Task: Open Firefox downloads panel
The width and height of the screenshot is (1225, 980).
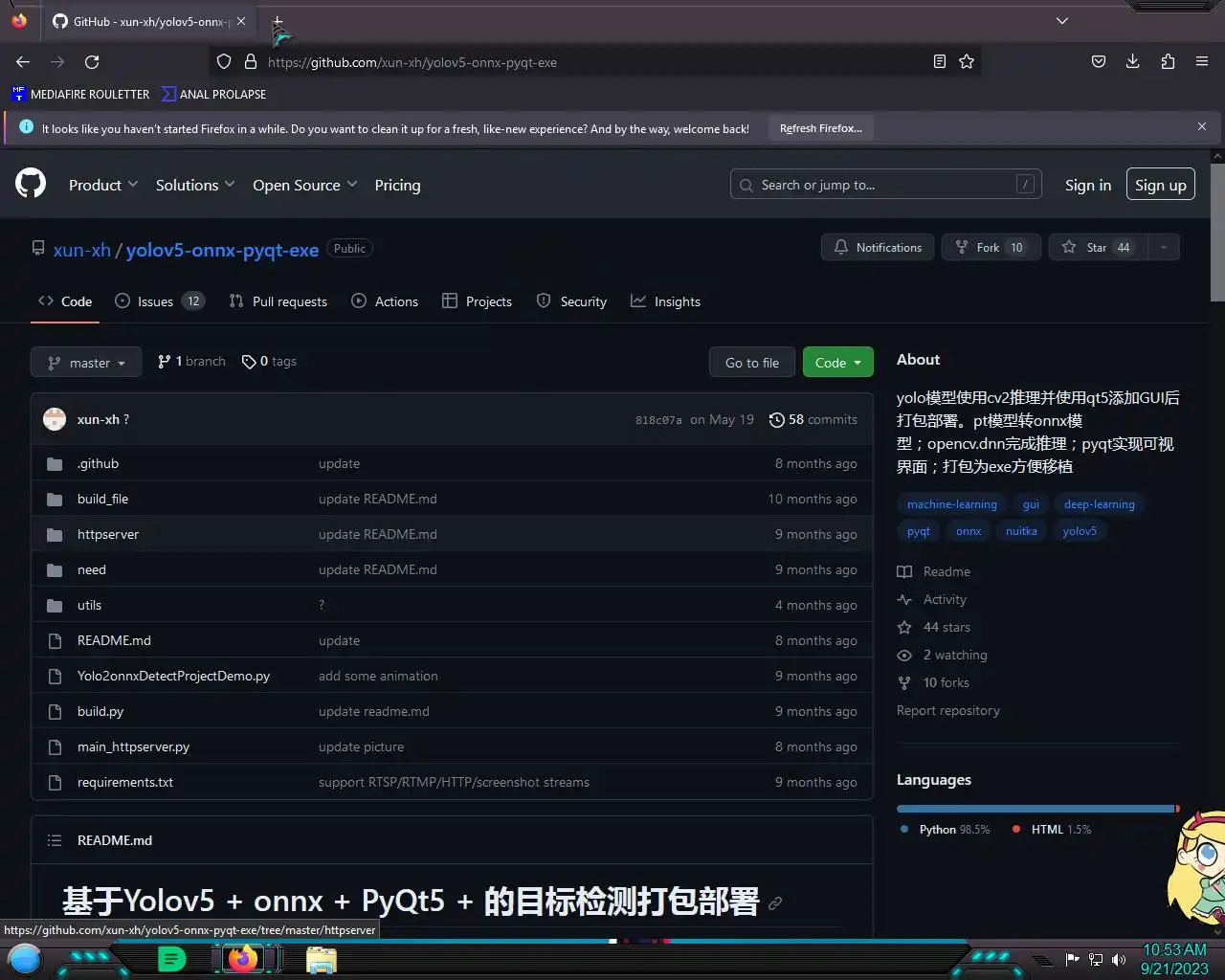Action: point(1133,62)
